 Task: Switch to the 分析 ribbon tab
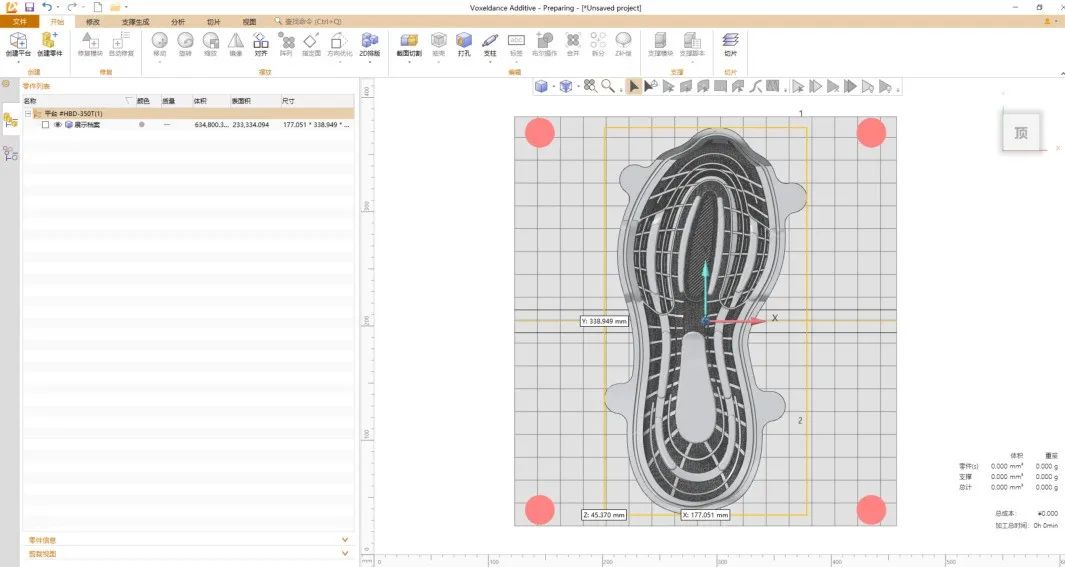tap(178, 22)
